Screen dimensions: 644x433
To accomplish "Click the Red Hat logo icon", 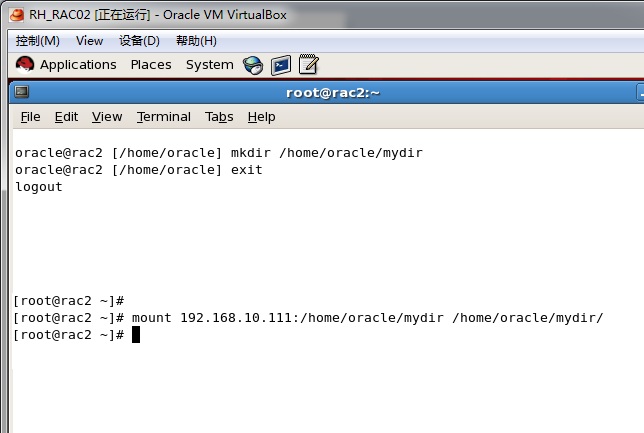I will point(25,64).
